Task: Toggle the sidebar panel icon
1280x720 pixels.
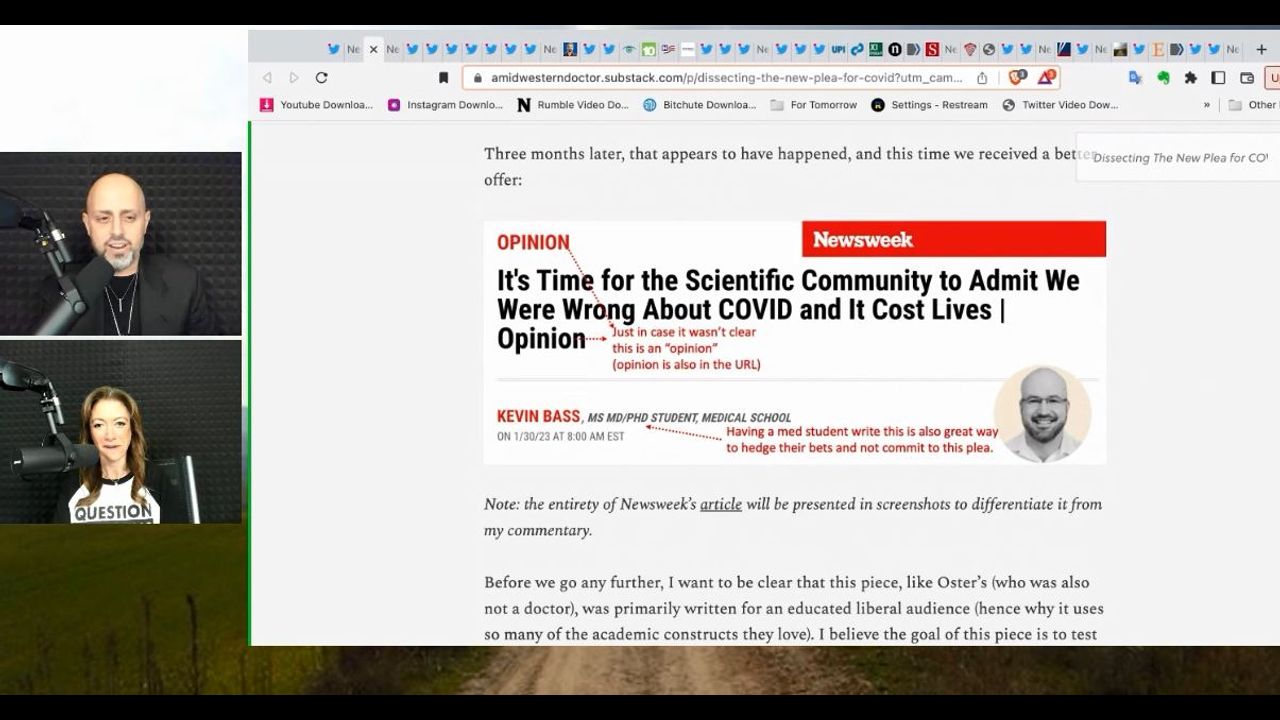Action: pyautogui.click(x=1218, y=78)
